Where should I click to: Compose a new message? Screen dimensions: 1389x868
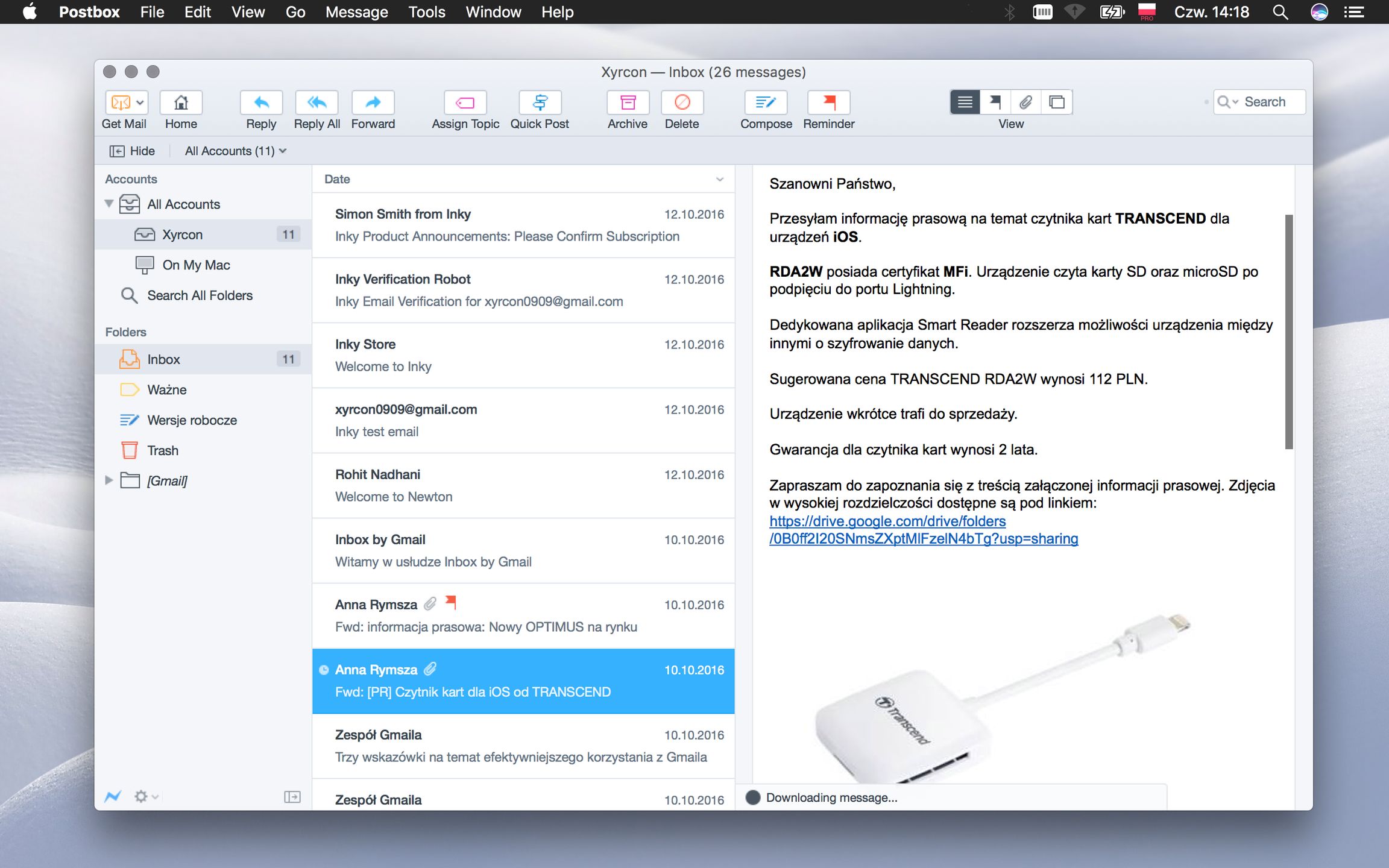pos(766,102)
